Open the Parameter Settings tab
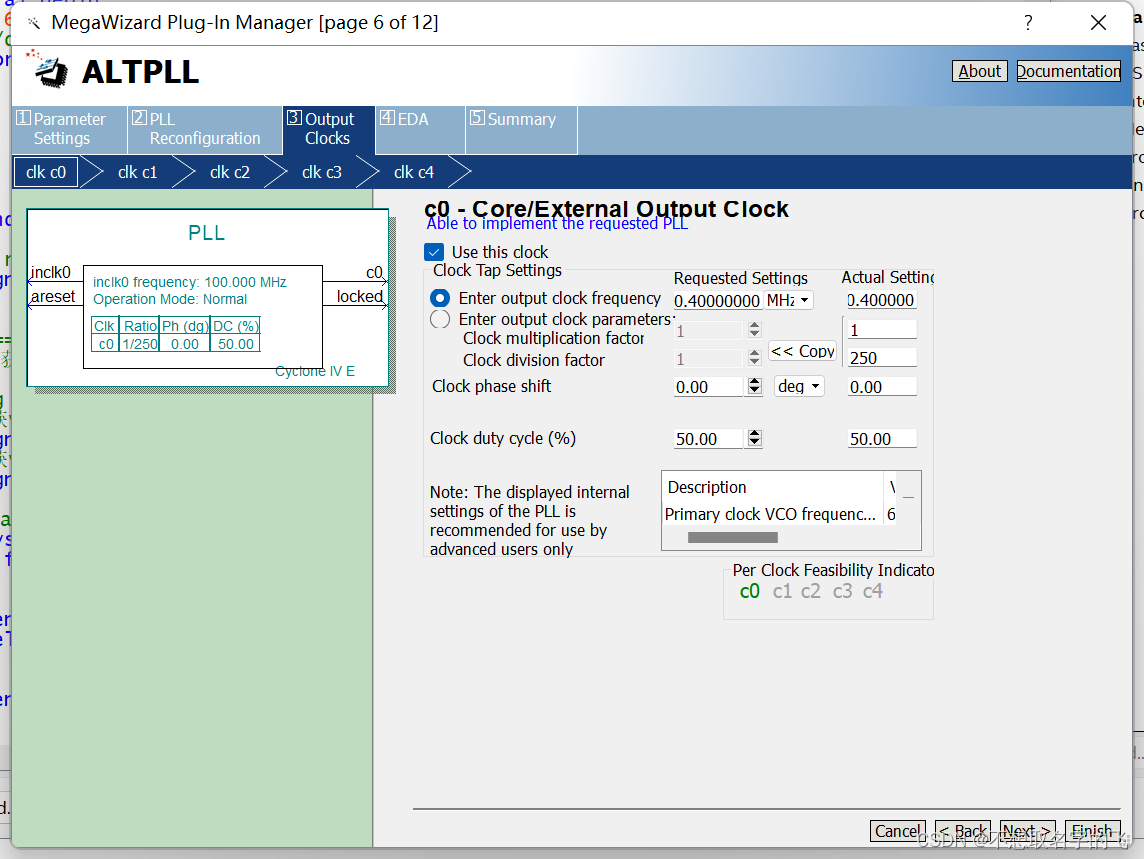Screen dimensions: 1144x859 click(x=69, y=129)
